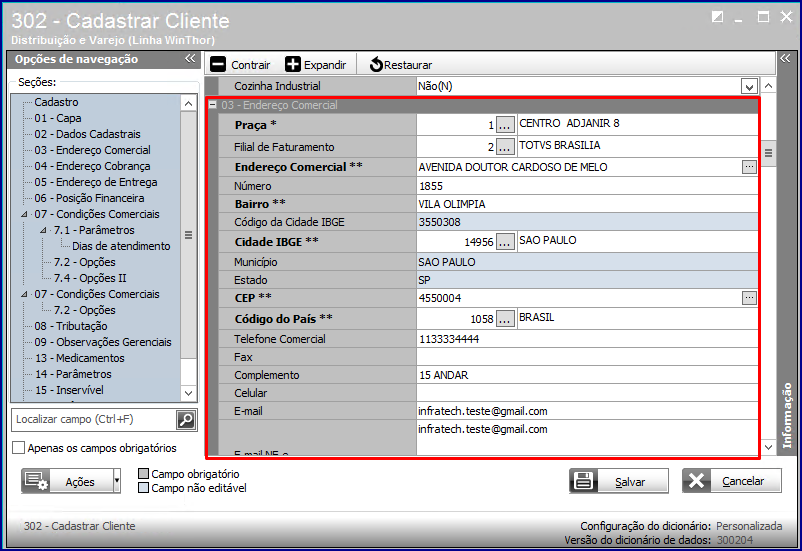The height and width of the screenshot is (551, 802).
Task: Select 02 - Dados Cadastrais section
Action: pos(87,134)
